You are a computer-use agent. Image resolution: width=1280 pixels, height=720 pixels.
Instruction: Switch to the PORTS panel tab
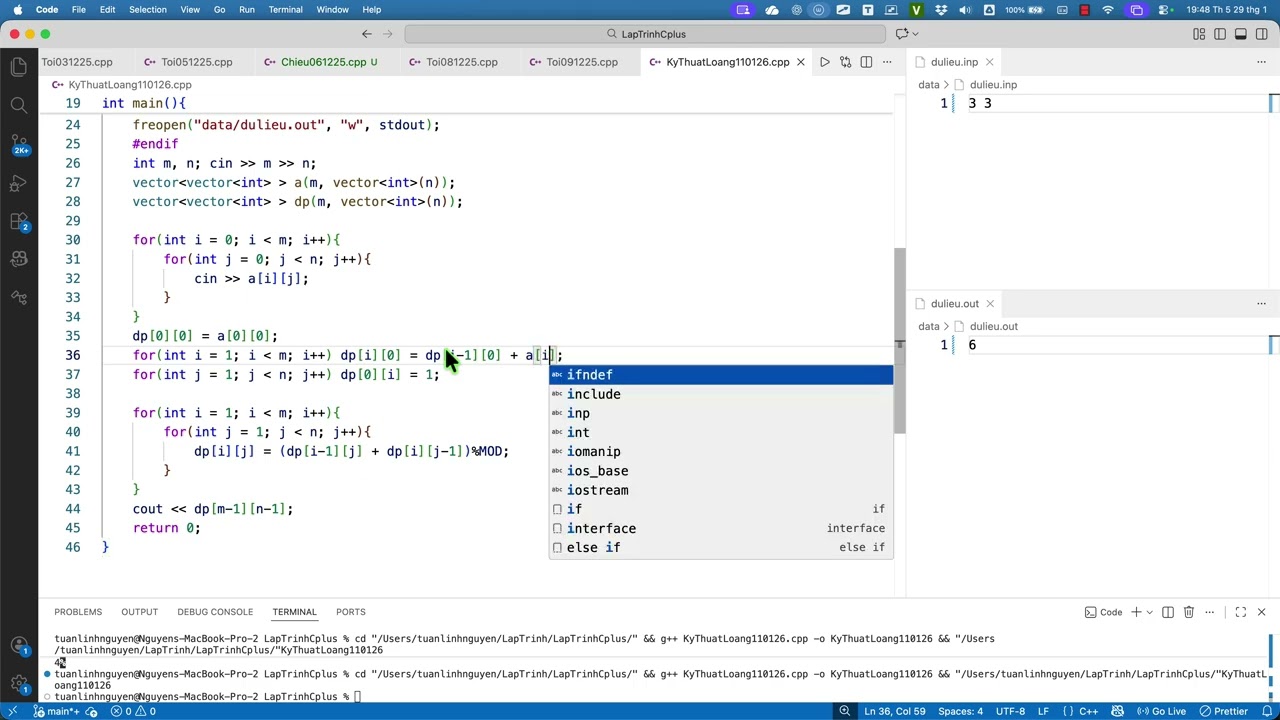point(351,612)
